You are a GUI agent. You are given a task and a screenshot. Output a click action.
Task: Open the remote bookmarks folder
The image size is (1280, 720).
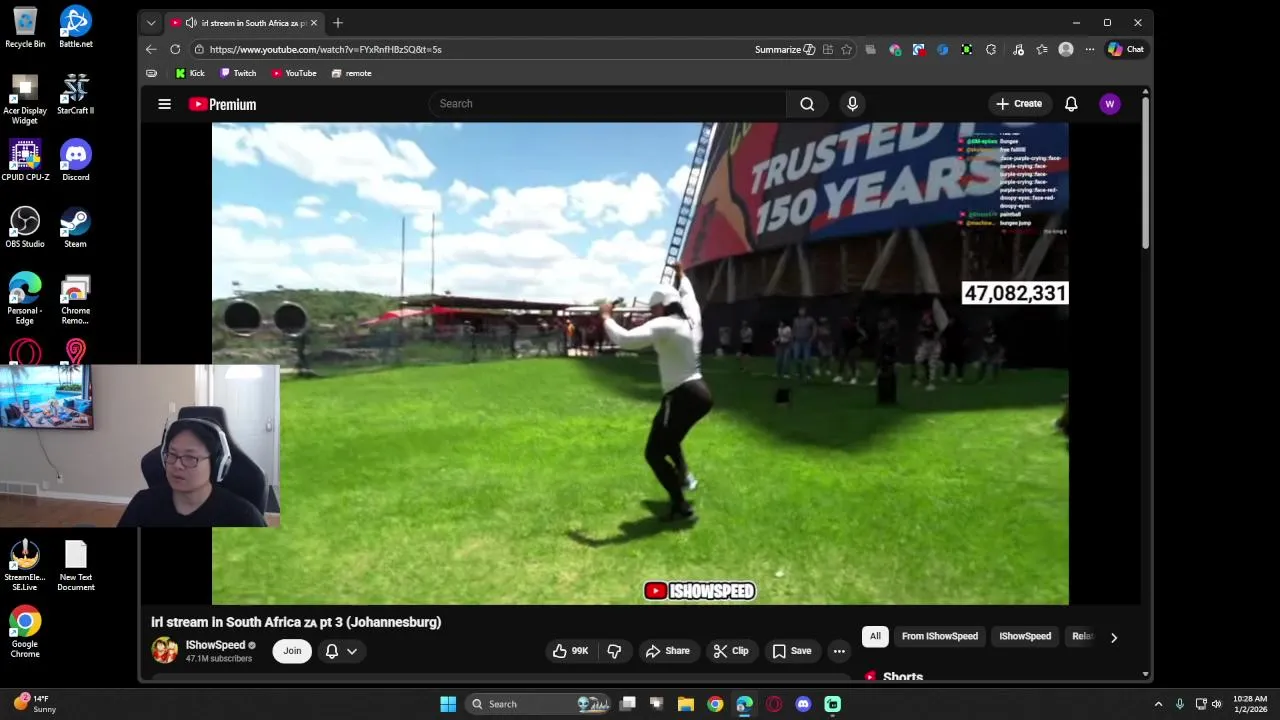tap(351, 73)
